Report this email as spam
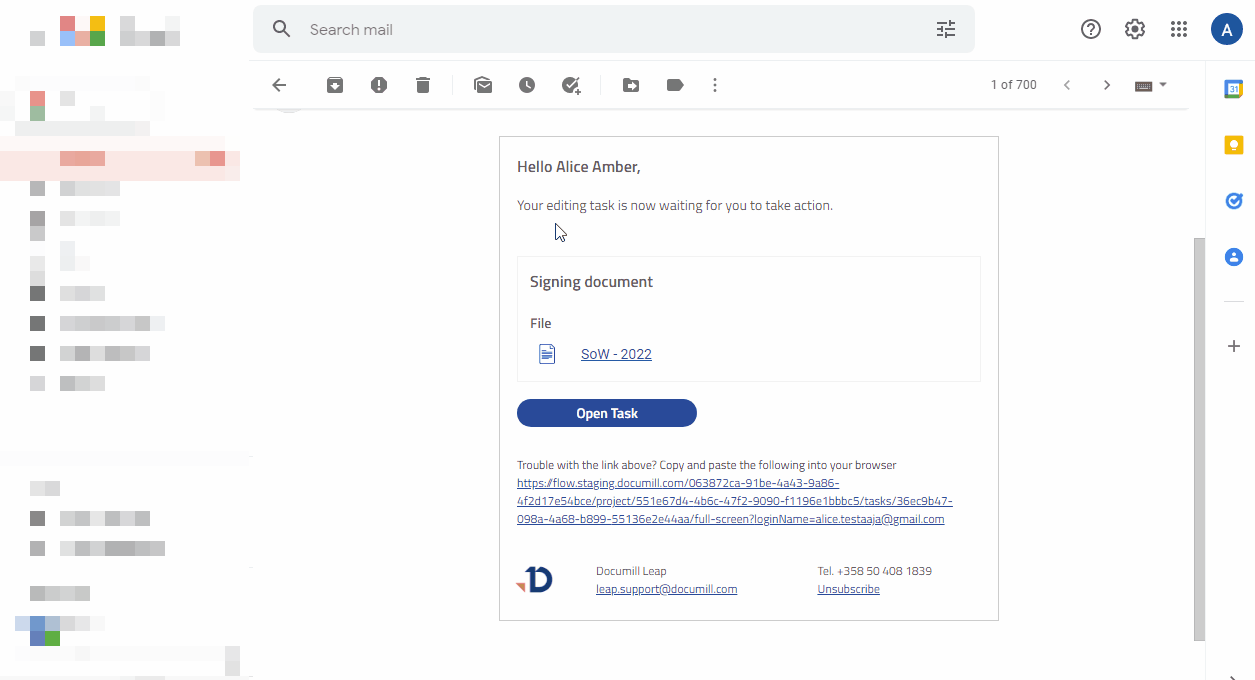This screenshot has width=1255, height=680. pos(379,85)
